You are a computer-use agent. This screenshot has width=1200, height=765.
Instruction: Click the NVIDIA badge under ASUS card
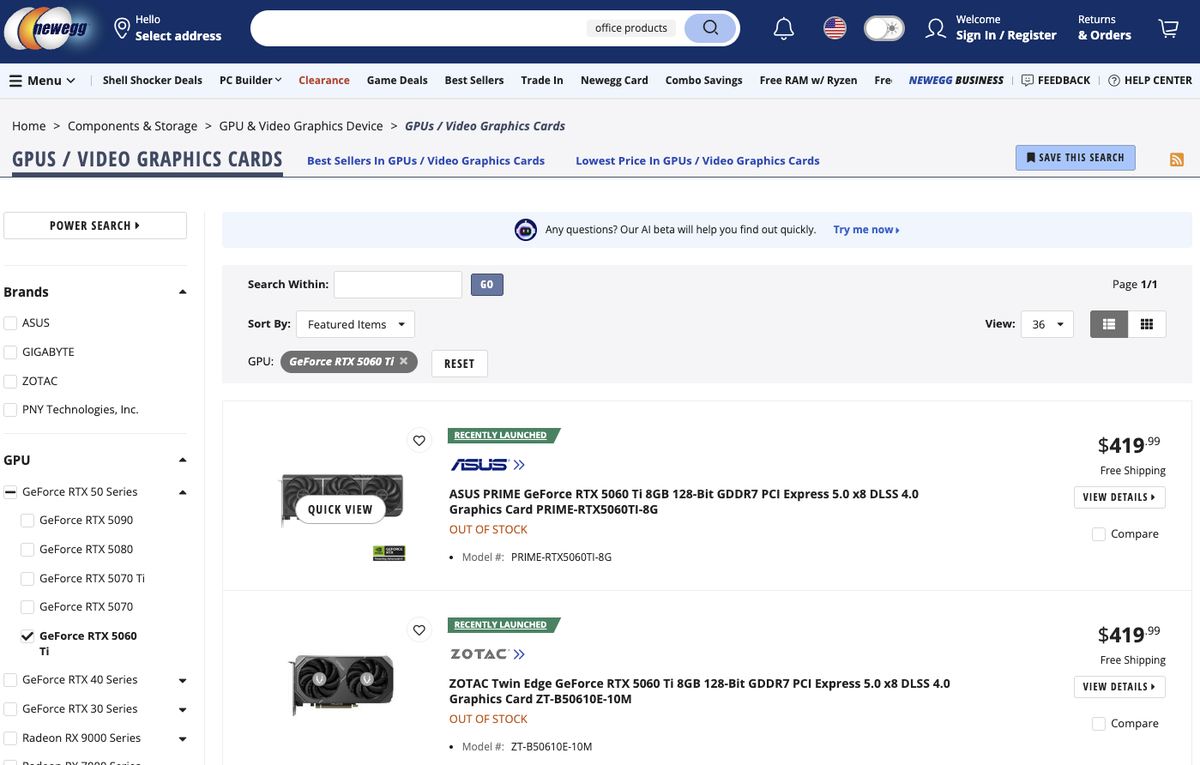[389, 552]
